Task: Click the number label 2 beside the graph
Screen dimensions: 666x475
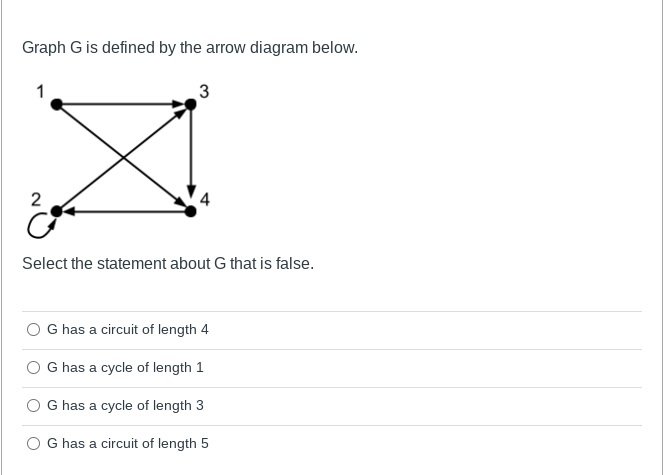Action: (36, 197)
